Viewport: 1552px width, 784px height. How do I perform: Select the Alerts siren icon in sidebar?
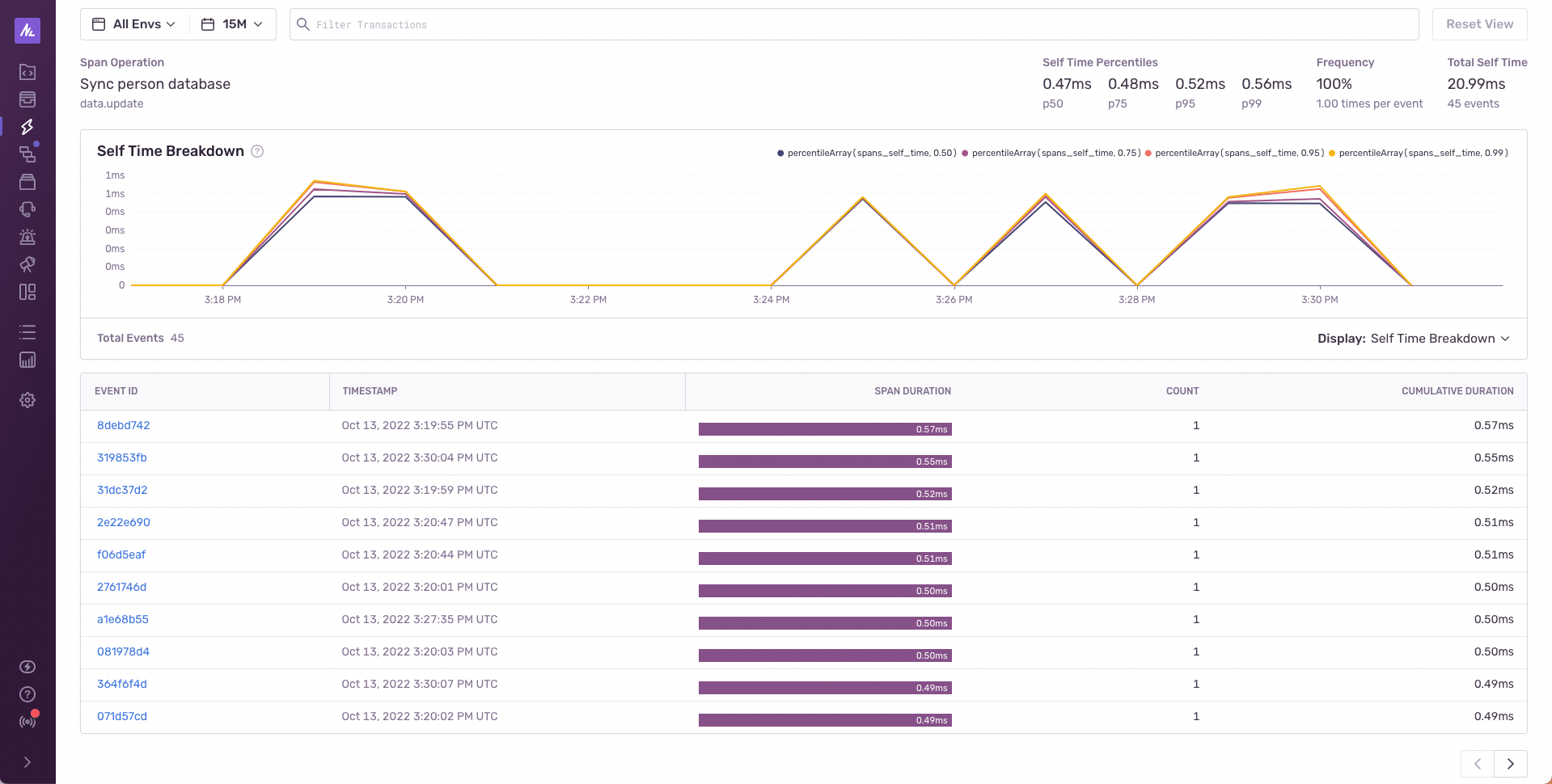(x=27, y=237)
